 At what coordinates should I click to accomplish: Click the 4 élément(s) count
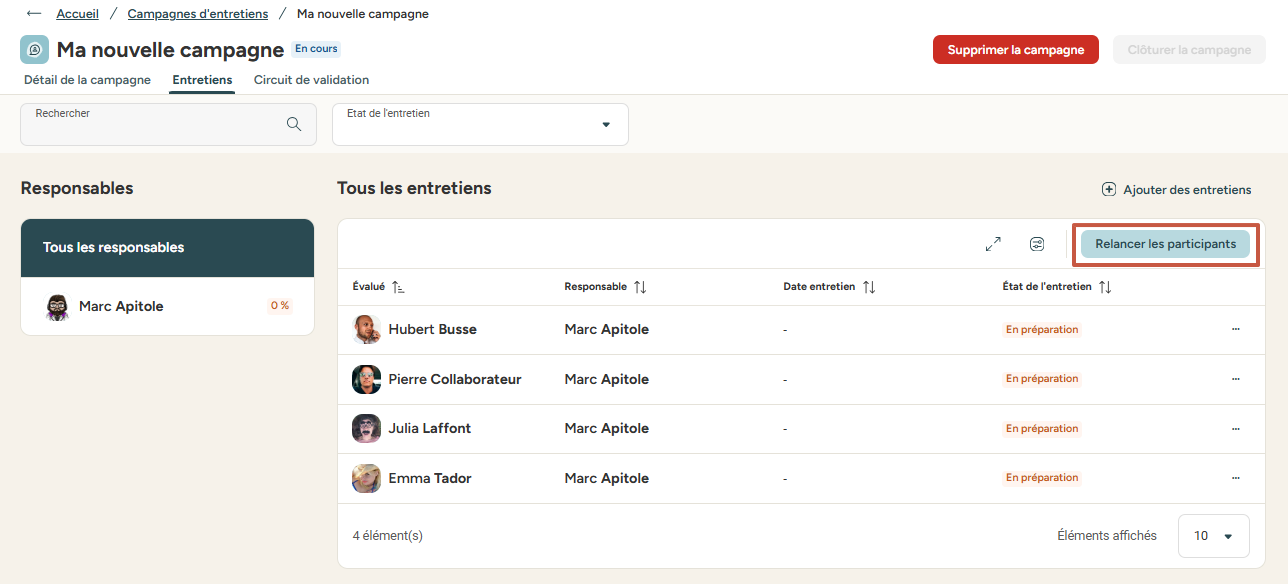click(388, 535)
